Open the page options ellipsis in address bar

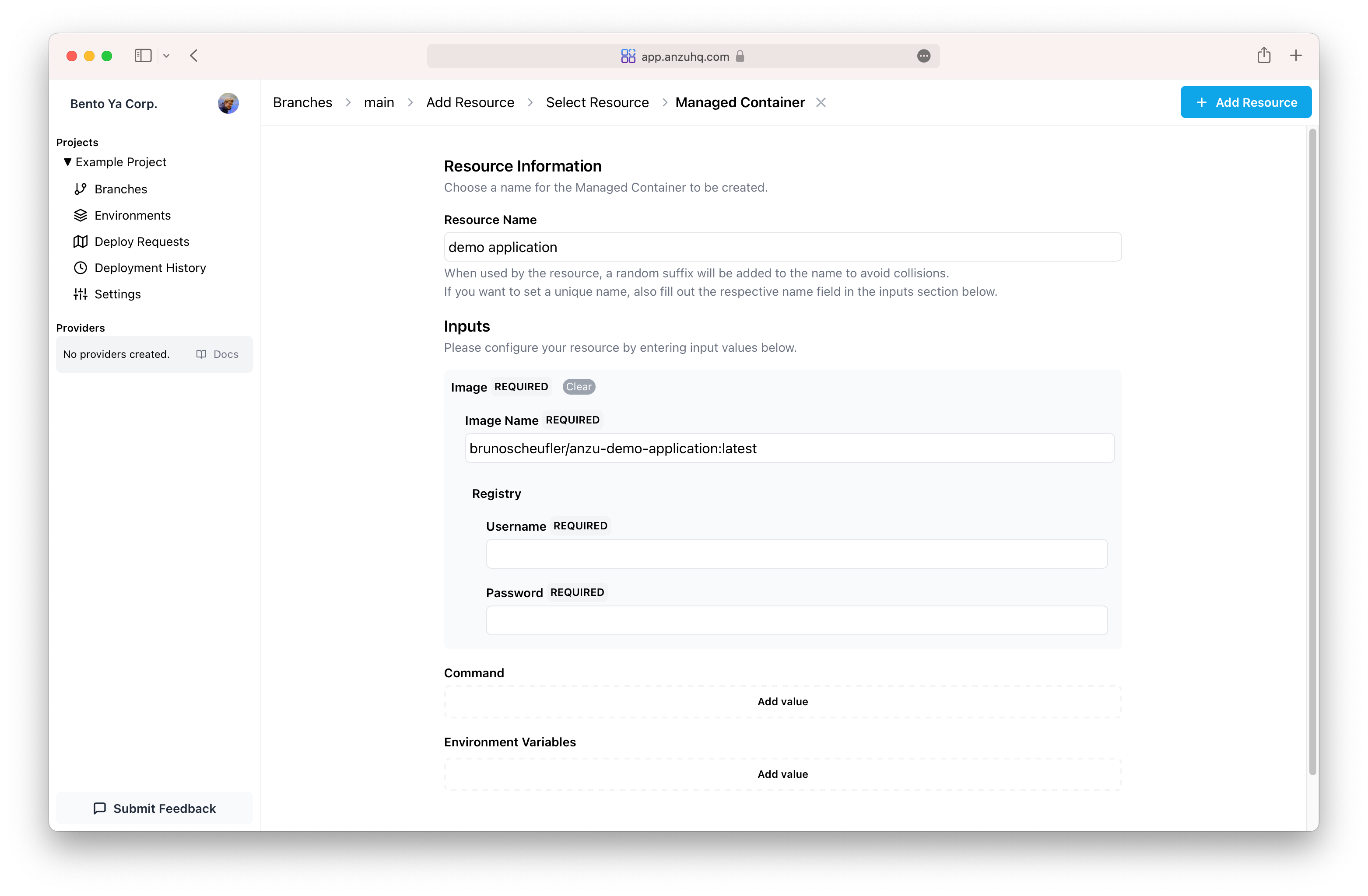click(923, 56)
